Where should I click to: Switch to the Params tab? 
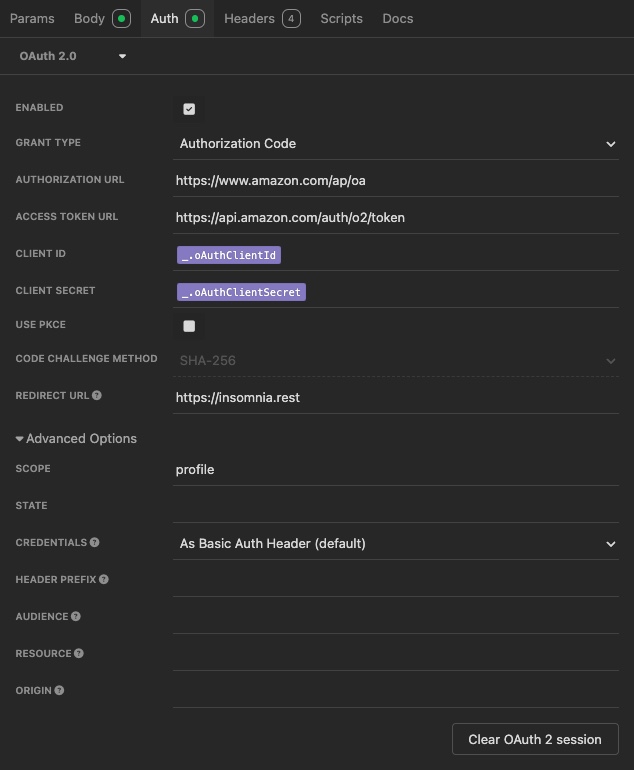point(32,19)
